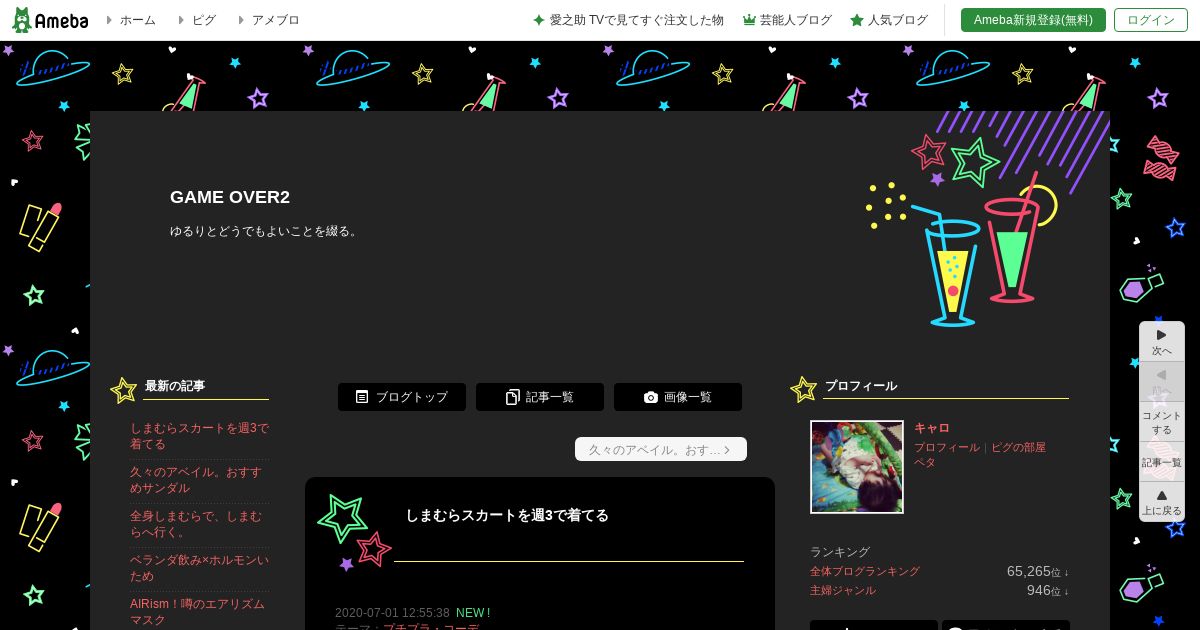Viewport: 1200px width, 630px height.
Task: Click 上に戻る back-to-top button
Action: [1161, 502]
